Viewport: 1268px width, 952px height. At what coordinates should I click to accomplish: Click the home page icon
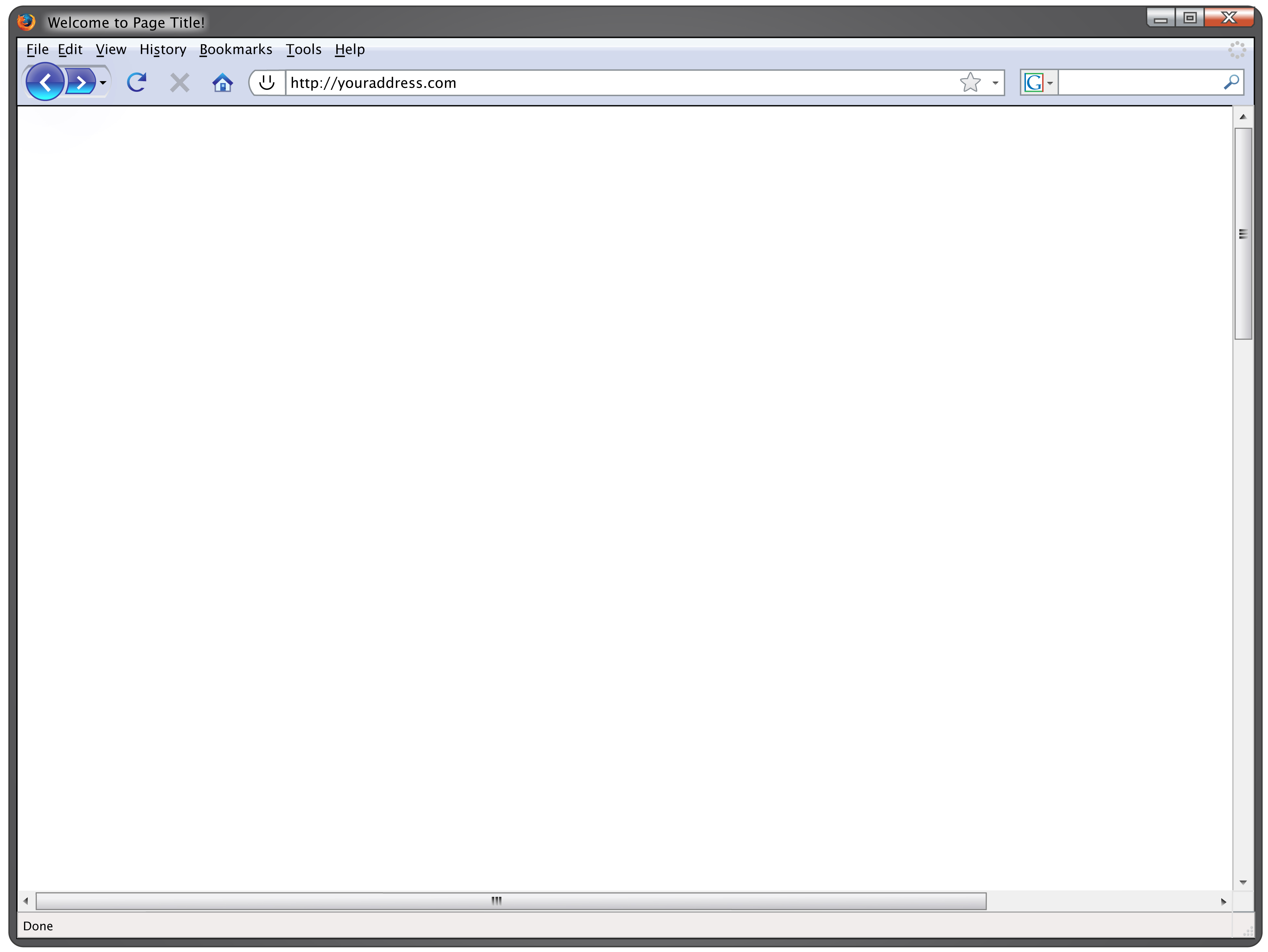click(221, 82)
